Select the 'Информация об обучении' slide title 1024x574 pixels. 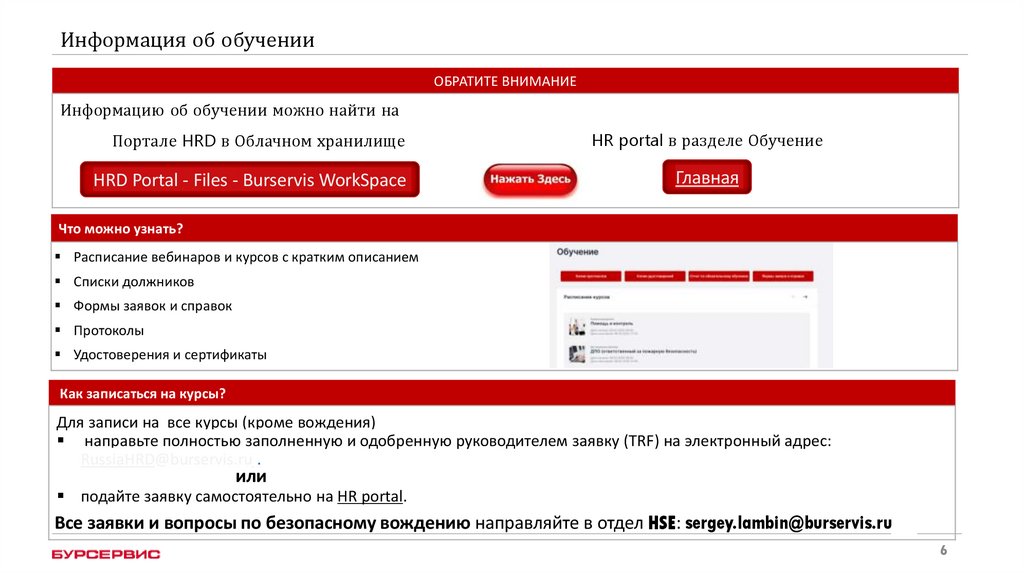(187, 40)
